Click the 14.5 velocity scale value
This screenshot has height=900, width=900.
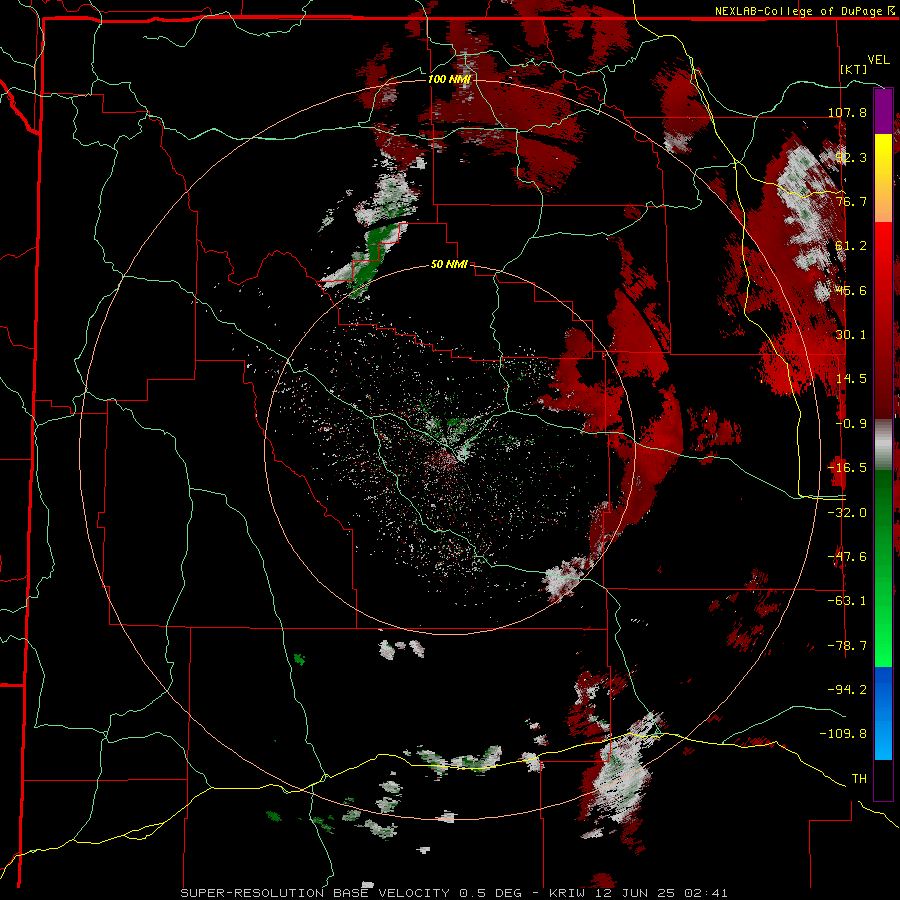[851, 379]
